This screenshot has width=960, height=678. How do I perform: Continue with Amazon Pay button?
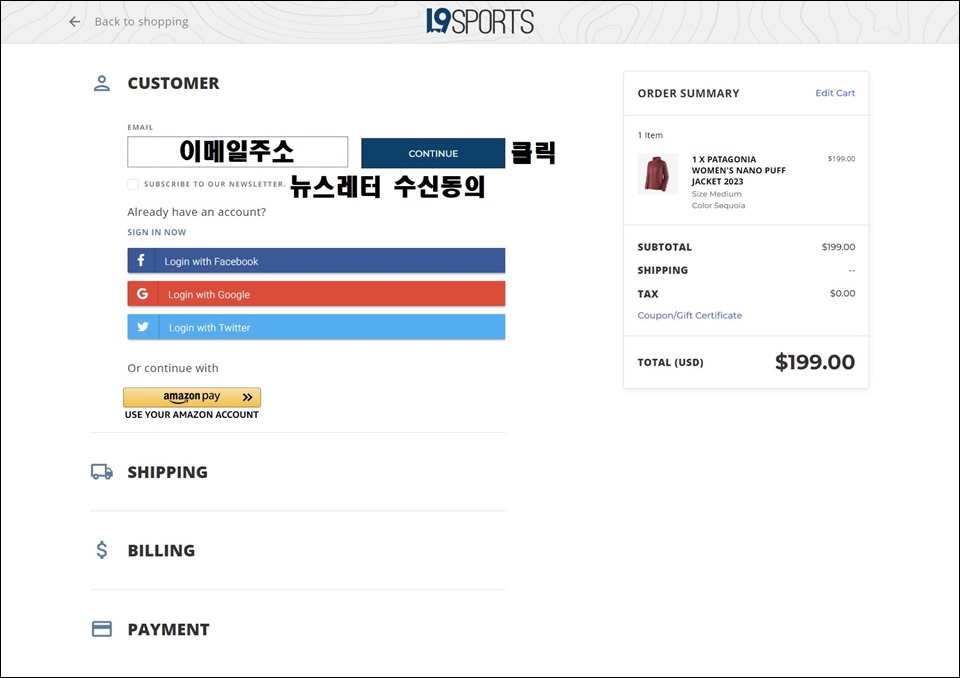coord(192,397)
